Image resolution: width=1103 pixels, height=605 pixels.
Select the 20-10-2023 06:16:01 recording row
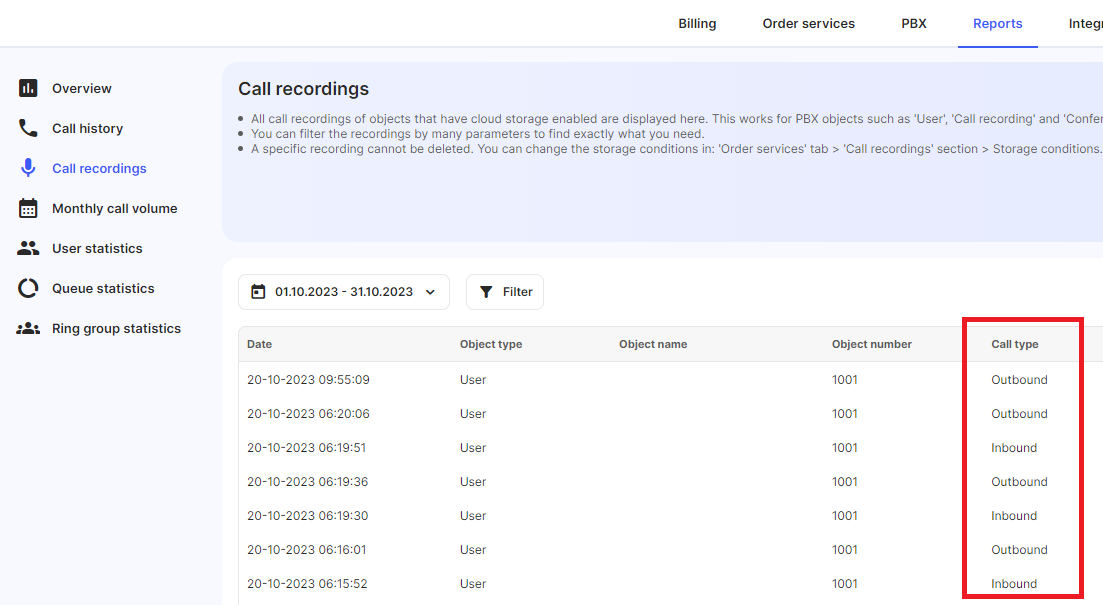(670, 549)
